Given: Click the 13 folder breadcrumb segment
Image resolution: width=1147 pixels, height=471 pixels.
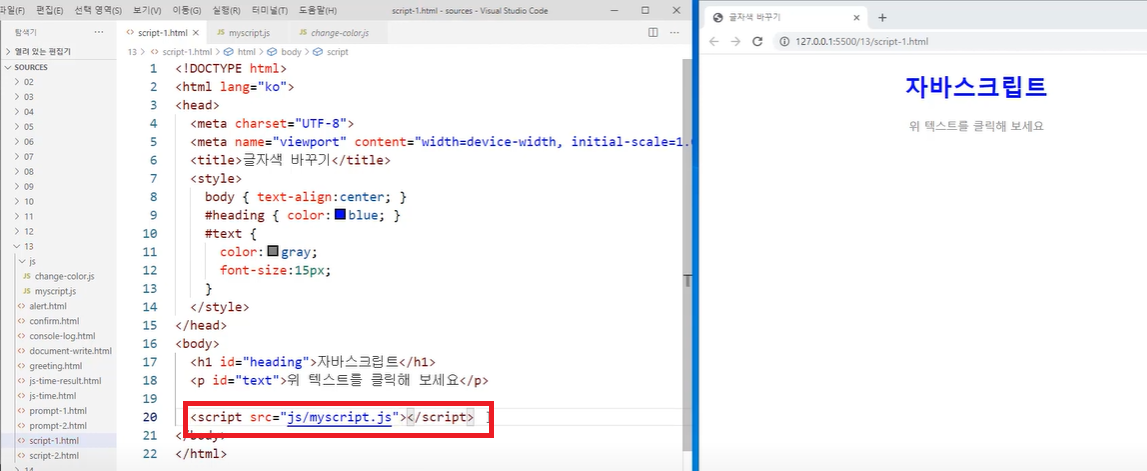Looking at the screenshot, I should [132, 52].
